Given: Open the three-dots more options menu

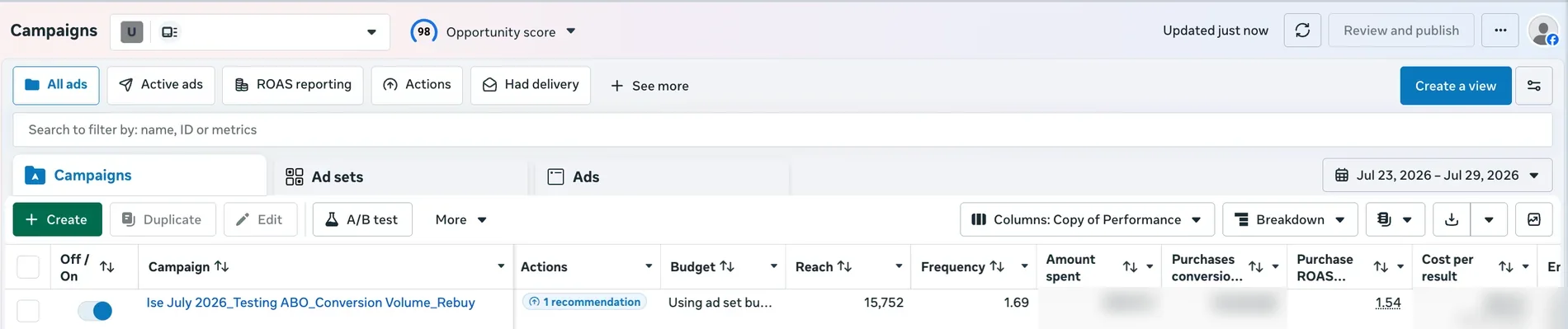Looking at the screenshot, I should 1500,31.
